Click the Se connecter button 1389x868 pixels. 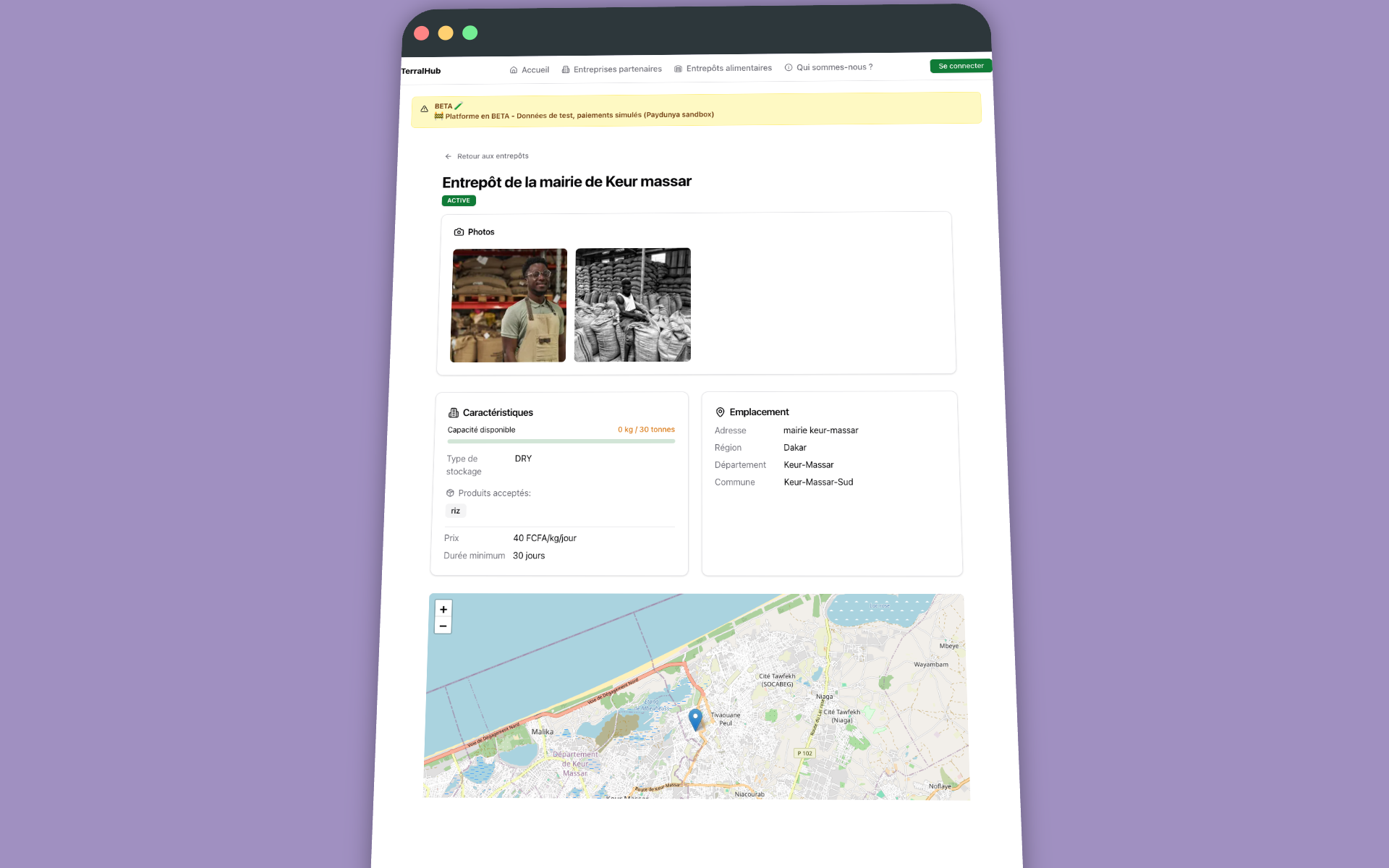click(x=961, y=66)
